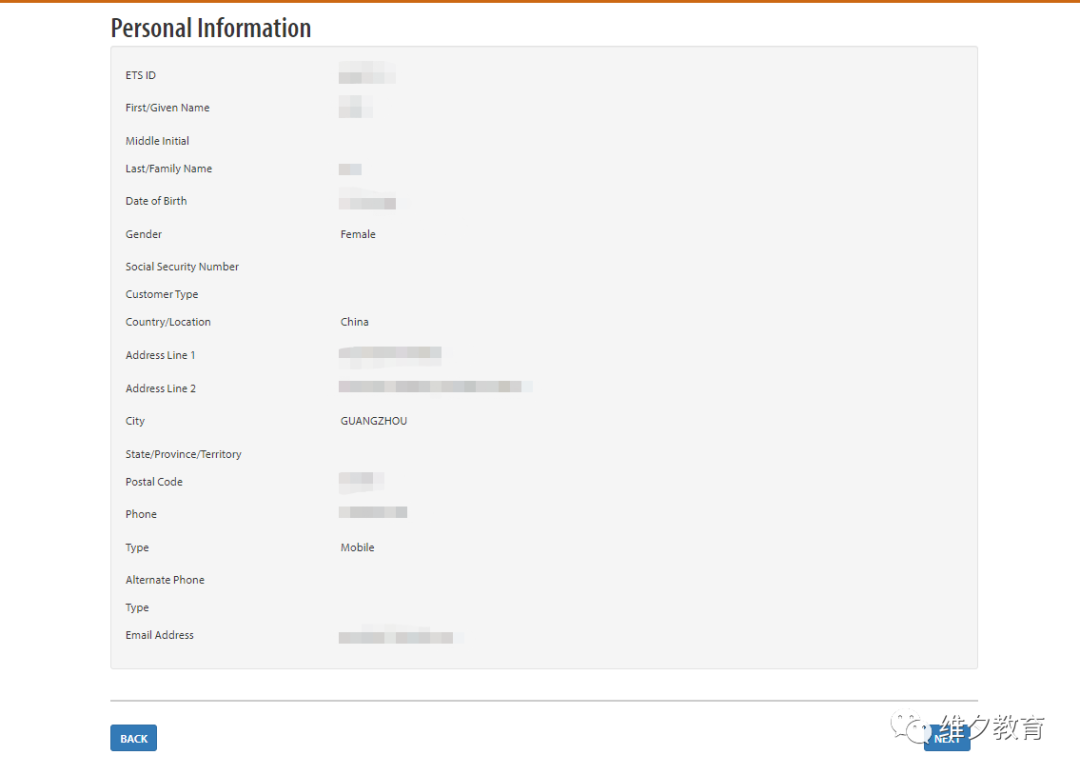Image resolution: width=1080 pixels, height=775 pixels.
Task: Select the China country value
Action: (x=355, y=322)
